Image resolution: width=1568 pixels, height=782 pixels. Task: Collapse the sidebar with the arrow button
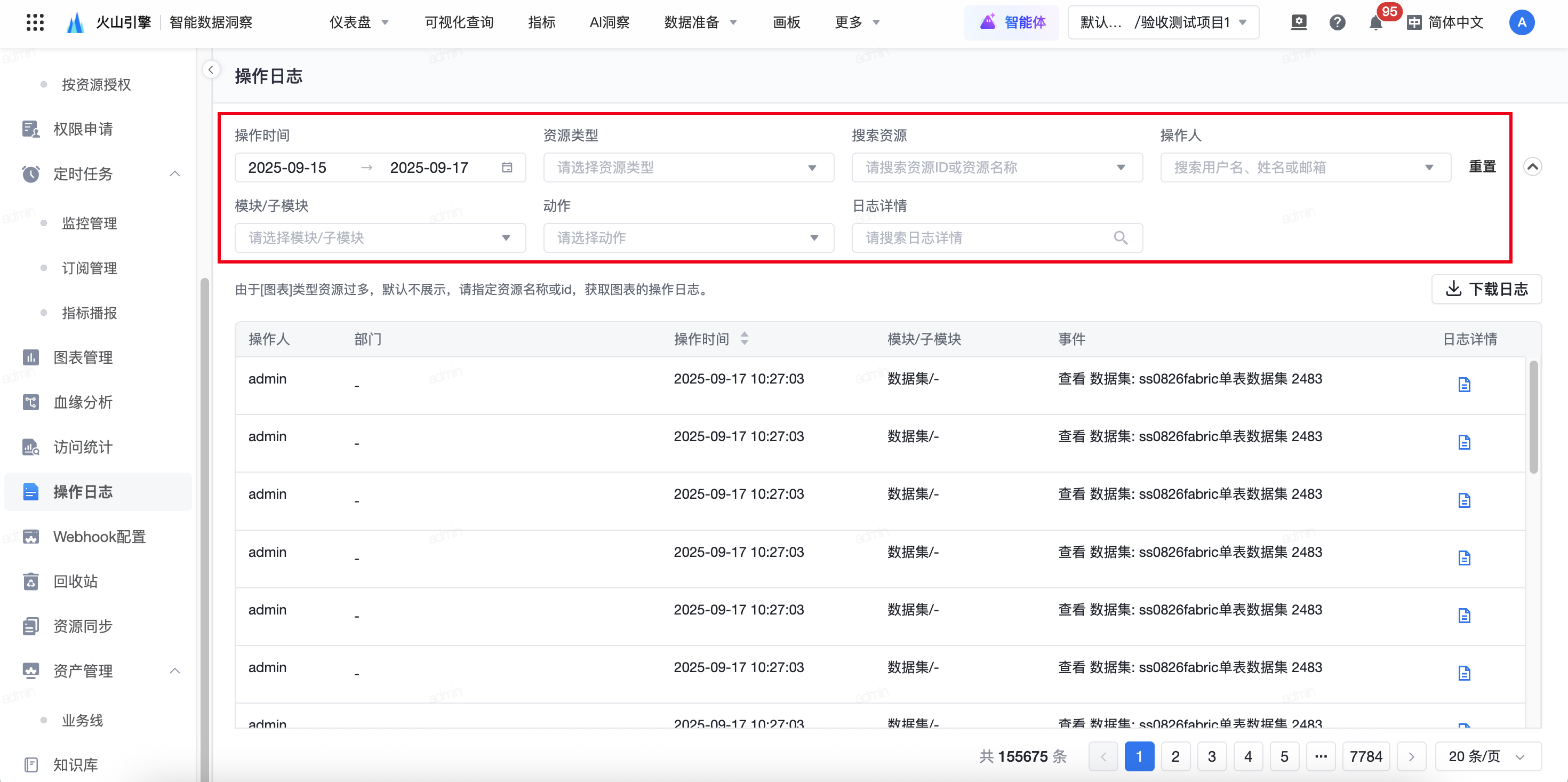point(211,69)
